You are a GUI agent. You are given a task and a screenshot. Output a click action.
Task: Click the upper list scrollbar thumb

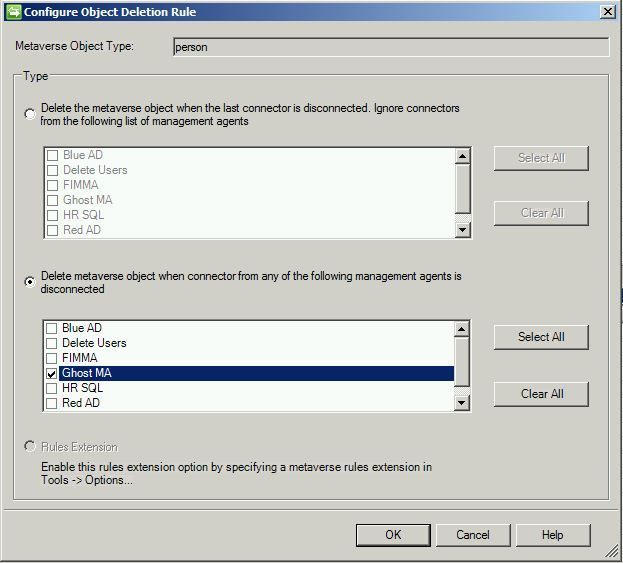(462, 189)
